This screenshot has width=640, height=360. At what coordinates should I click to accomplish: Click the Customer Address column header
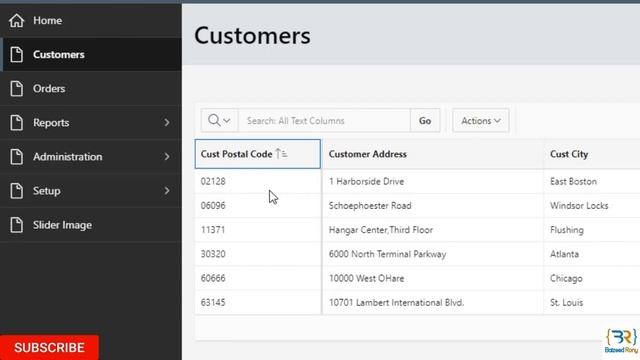(433, 154)
